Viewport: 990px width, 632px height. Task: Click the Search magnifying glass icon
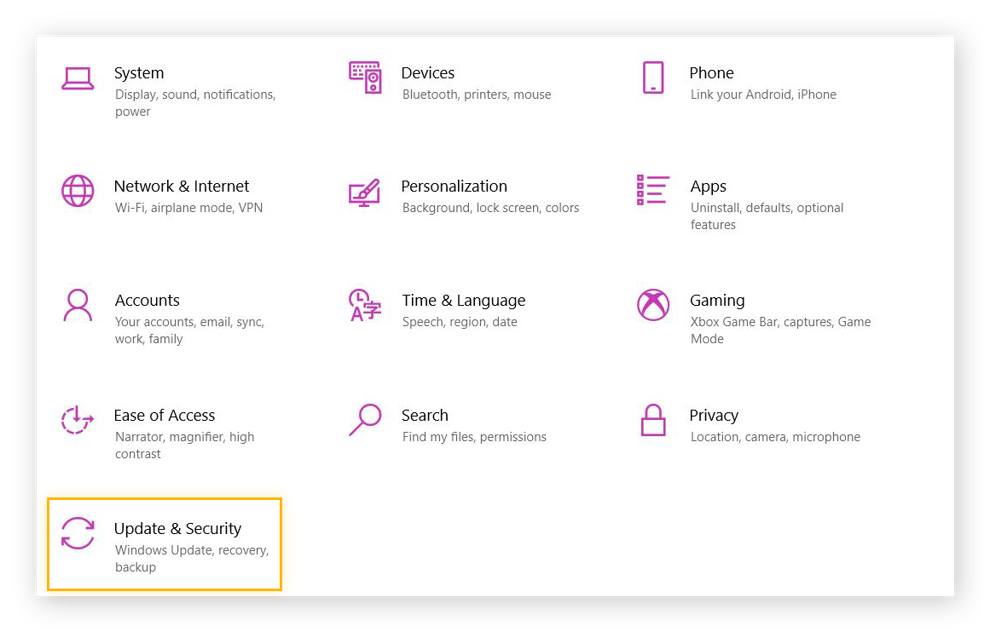click(x=365, y=420)
